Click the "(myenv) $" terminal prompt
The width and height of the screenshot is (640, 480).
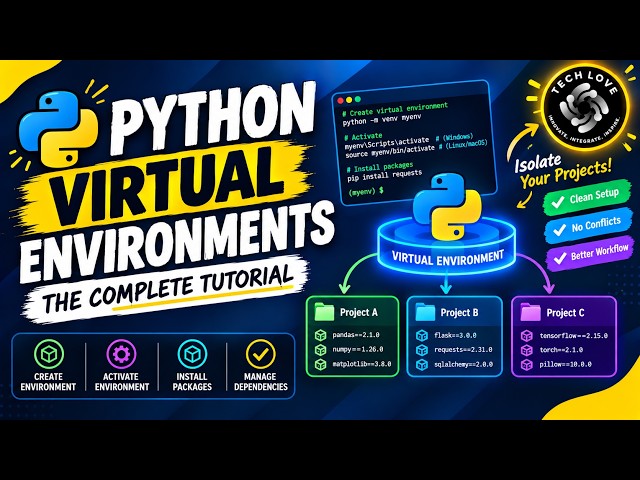coord(366,191)
